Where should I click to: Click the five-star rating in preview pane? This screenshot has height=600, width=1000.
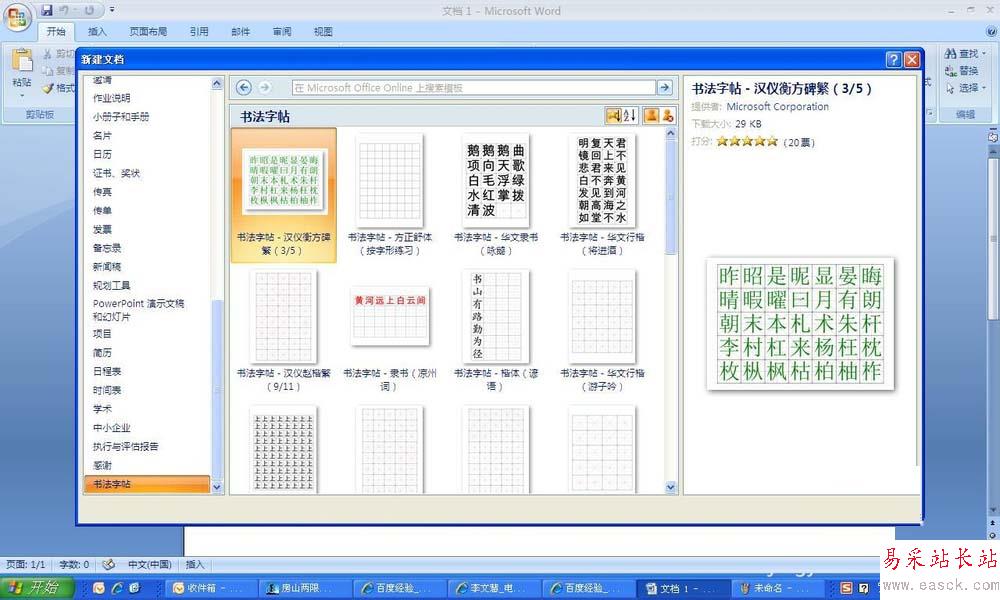pyautogui.click(x=747, y=142)
